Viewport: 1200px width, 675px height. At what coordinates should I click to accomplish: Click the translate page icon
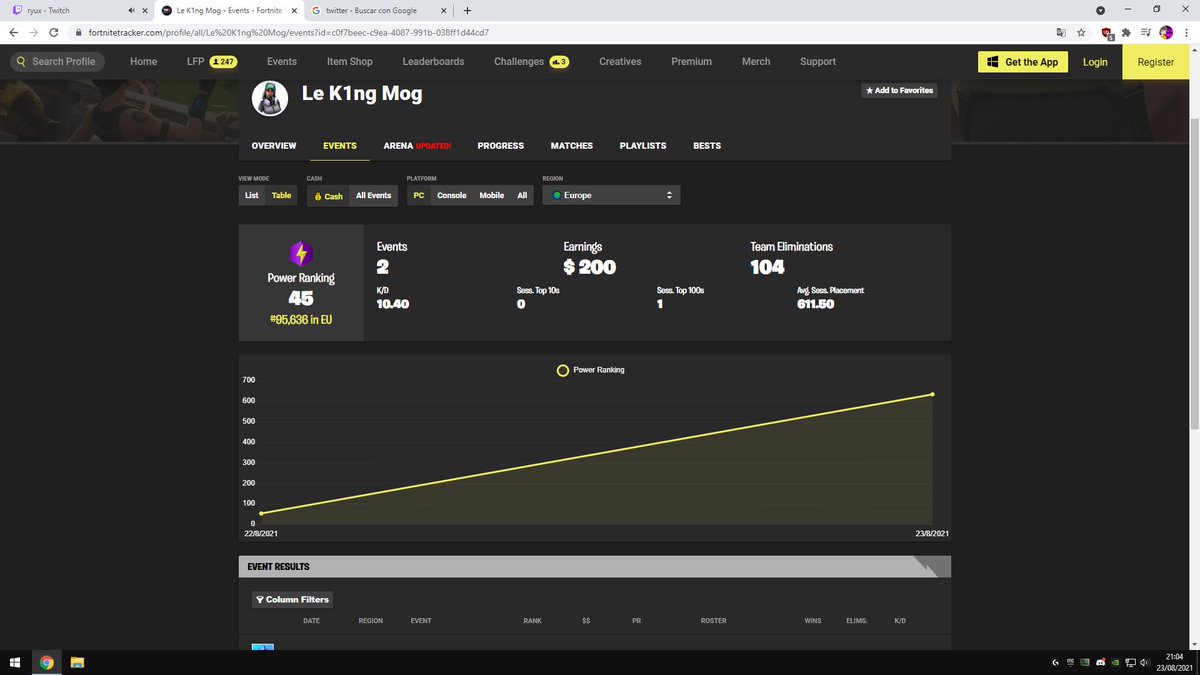1061,32
